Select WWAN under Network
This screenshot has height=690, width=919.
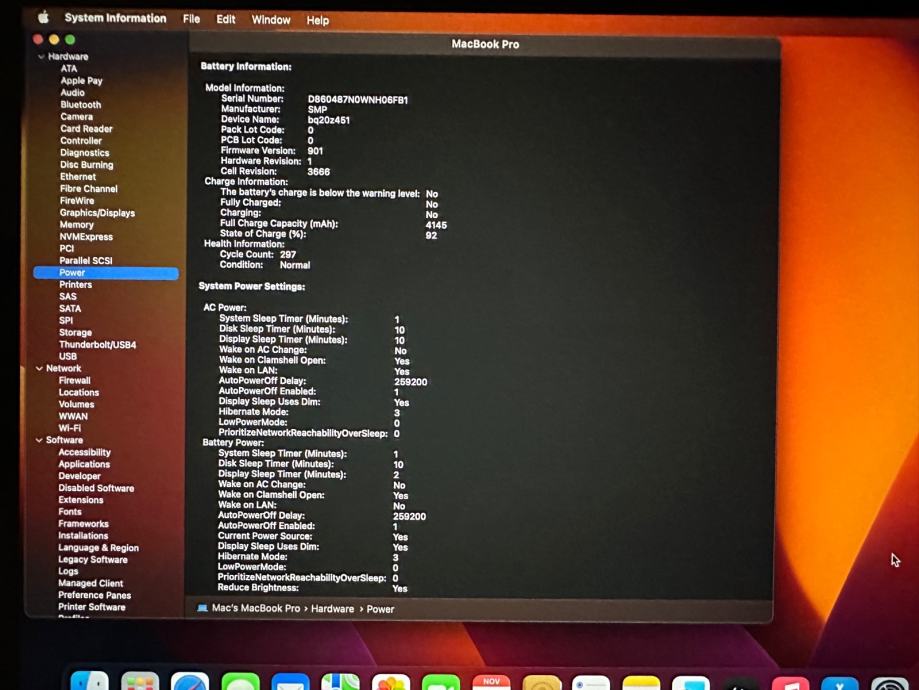(73, 417)
